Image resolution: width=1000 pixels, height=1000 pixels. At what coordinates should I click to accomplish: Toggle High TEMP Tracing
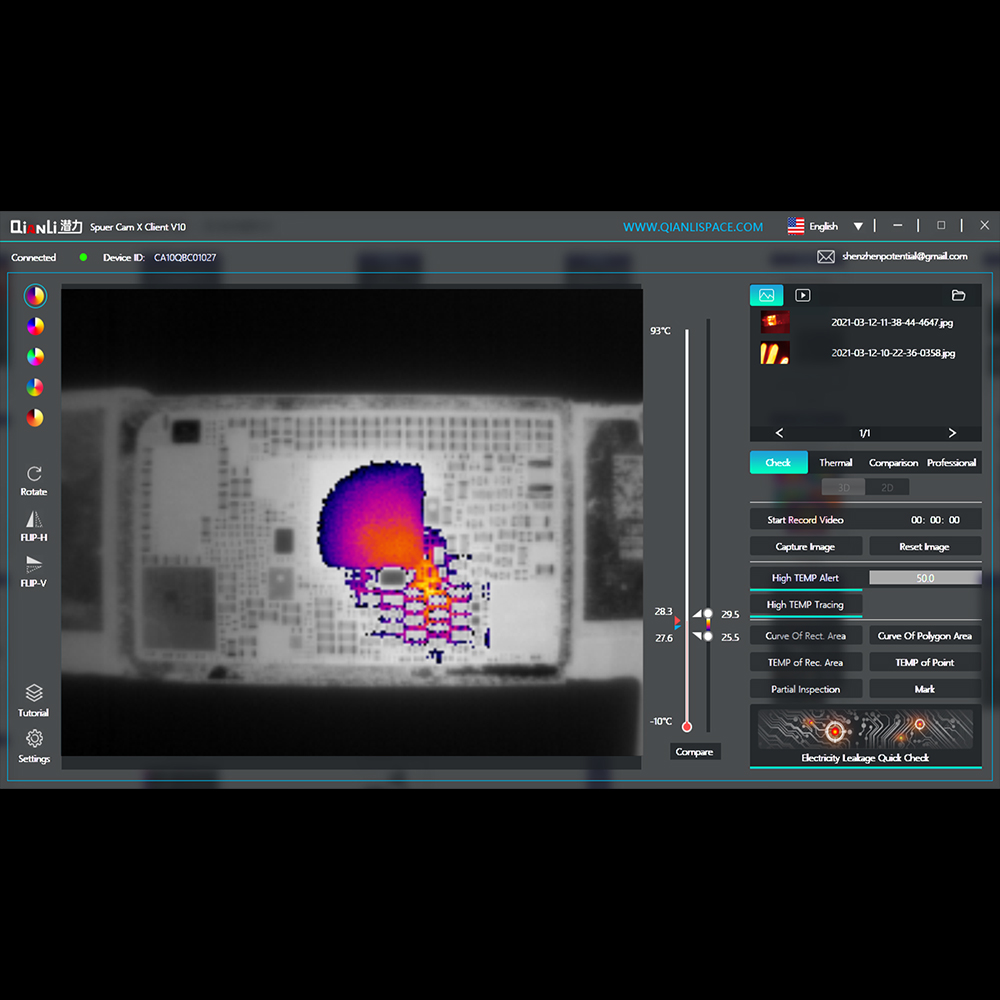[x=805, y=605]
